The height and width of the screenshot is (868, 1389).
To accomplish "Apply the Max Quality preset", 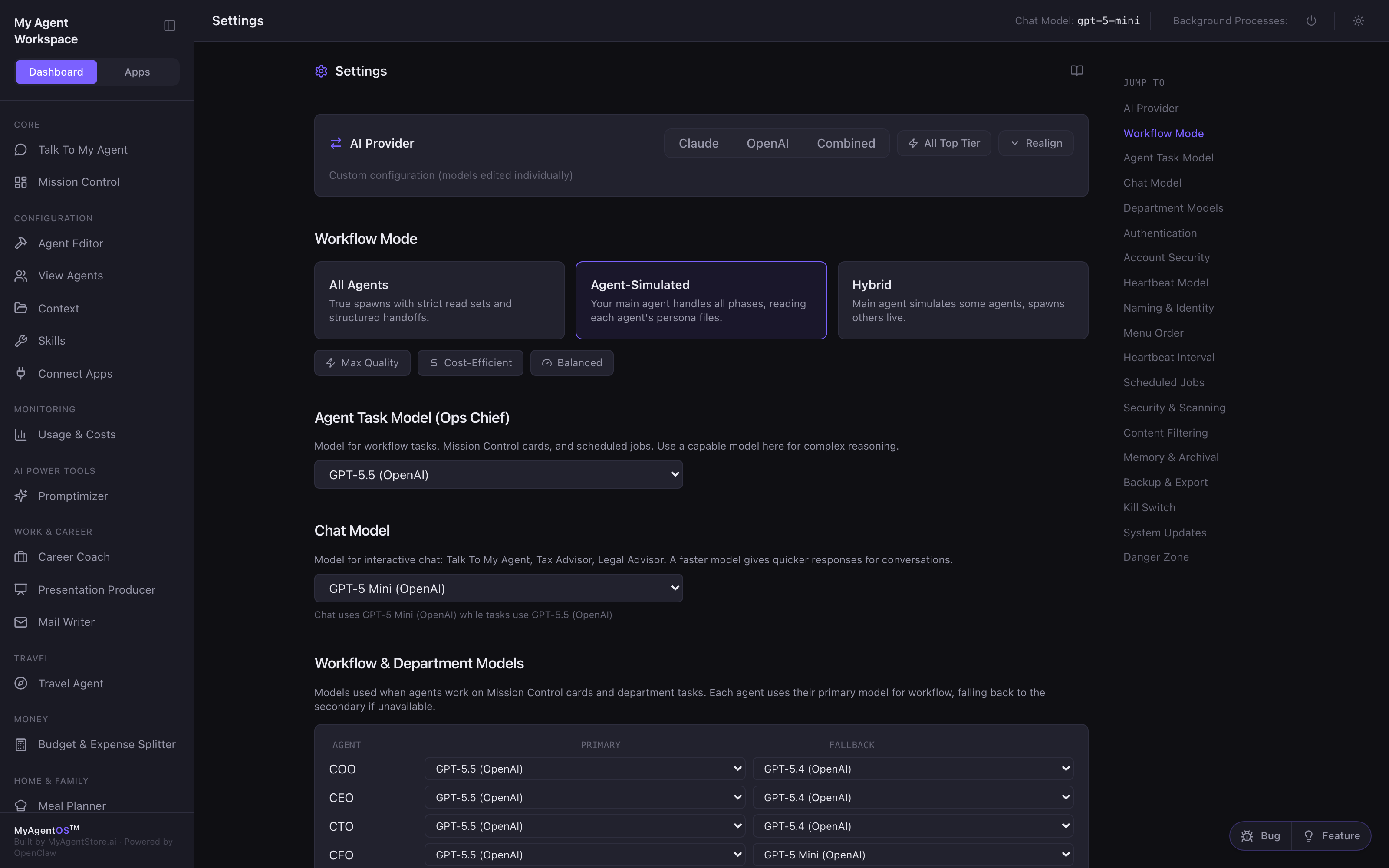I will coord(362,363).
